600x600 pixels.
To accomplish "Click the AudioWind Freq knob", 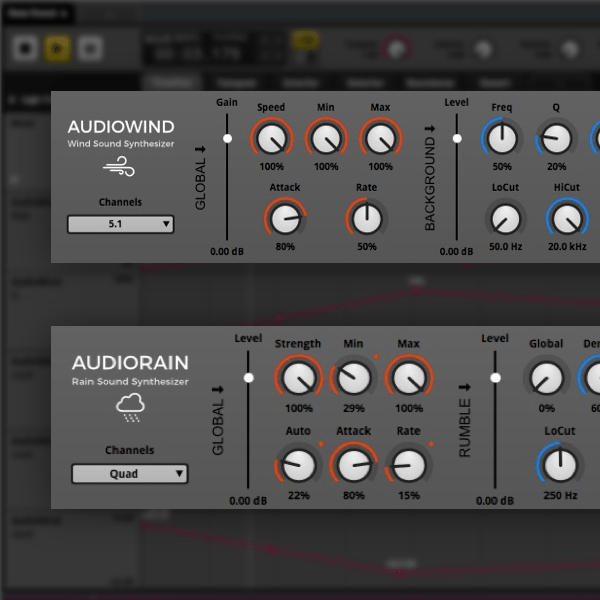I will click(x=502, y=139).
